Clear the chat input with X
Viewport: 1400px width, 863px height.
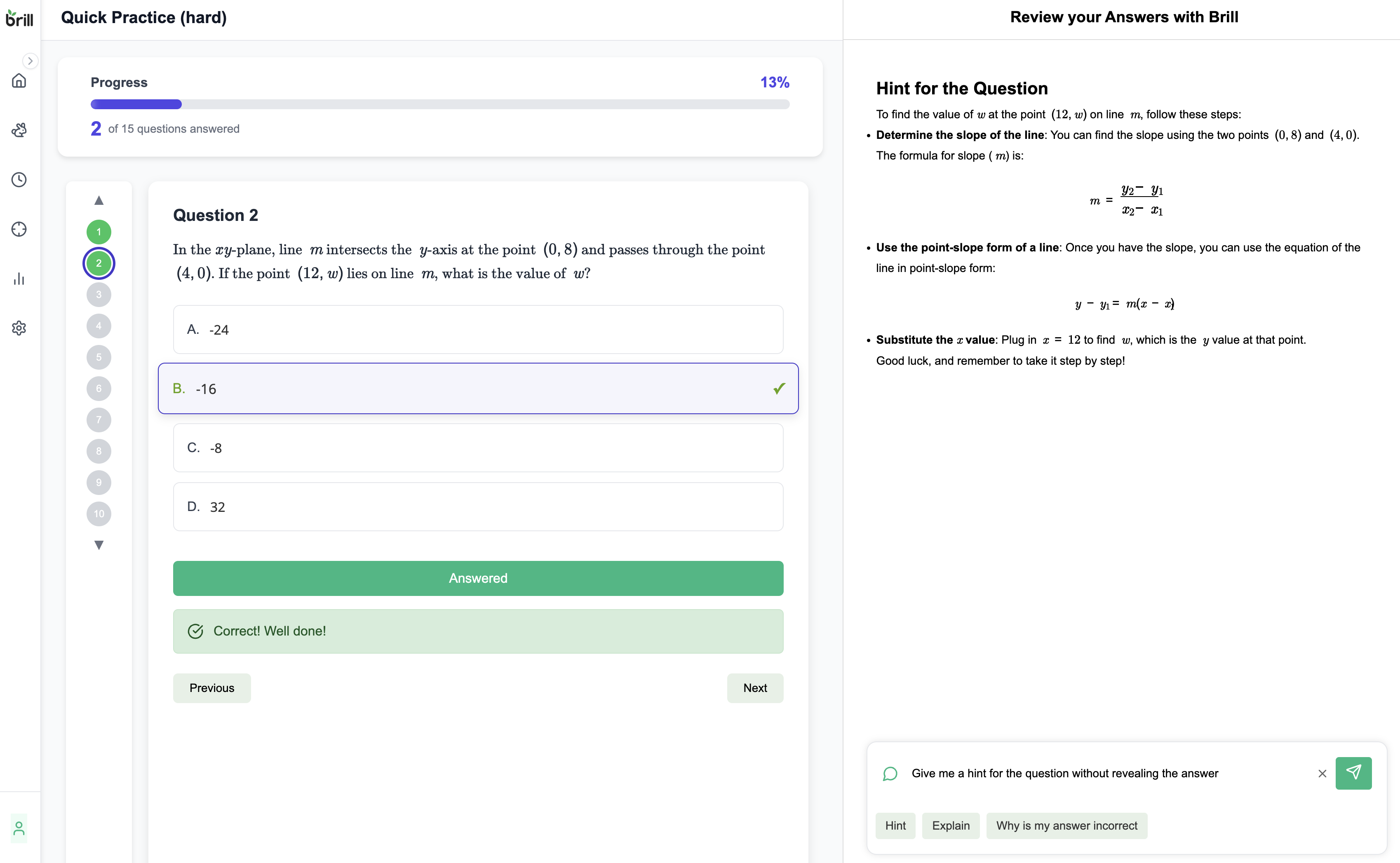tap(1322, 774)
